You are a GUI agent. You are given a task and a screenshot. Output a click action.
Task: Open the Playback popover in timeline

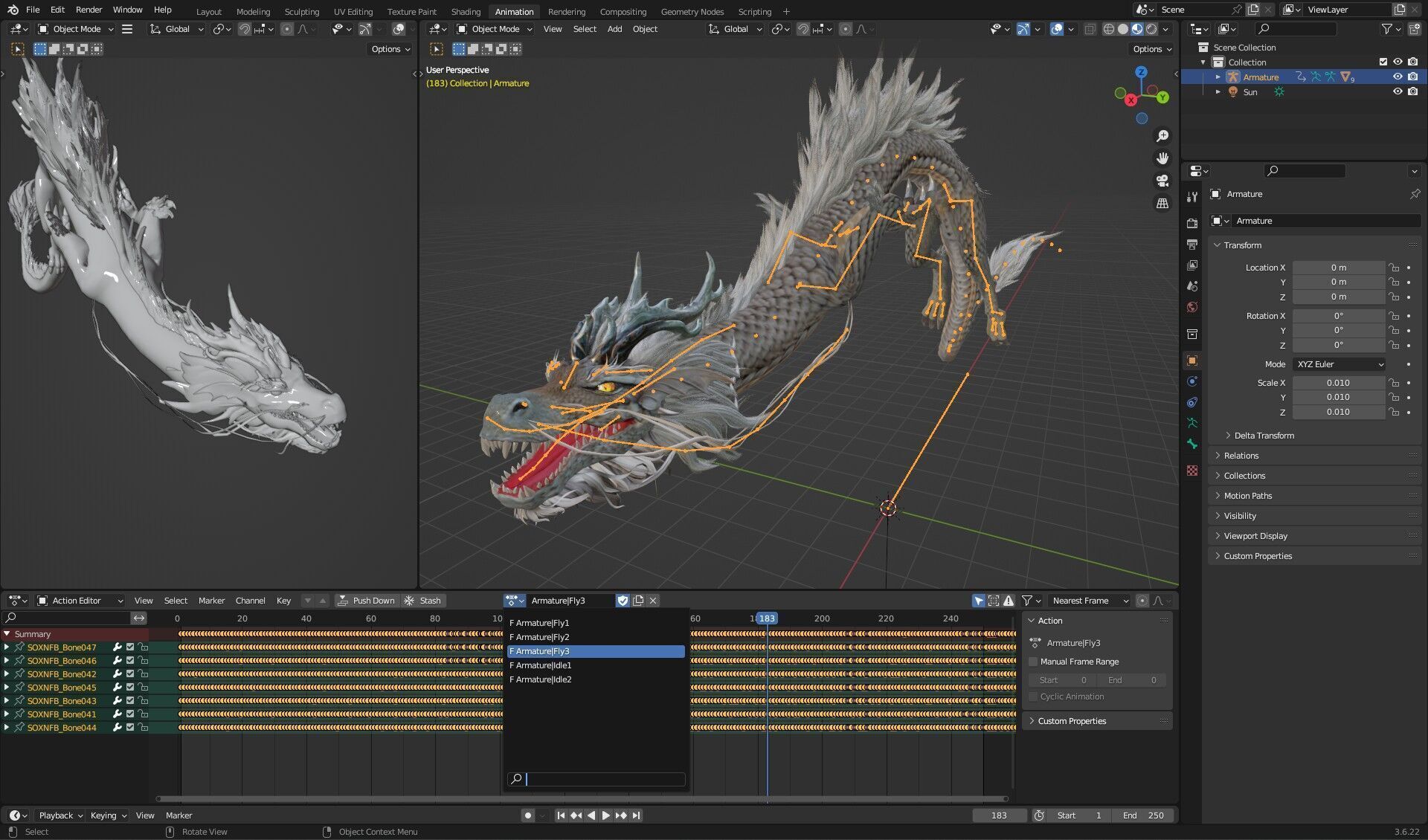(61, 815)
